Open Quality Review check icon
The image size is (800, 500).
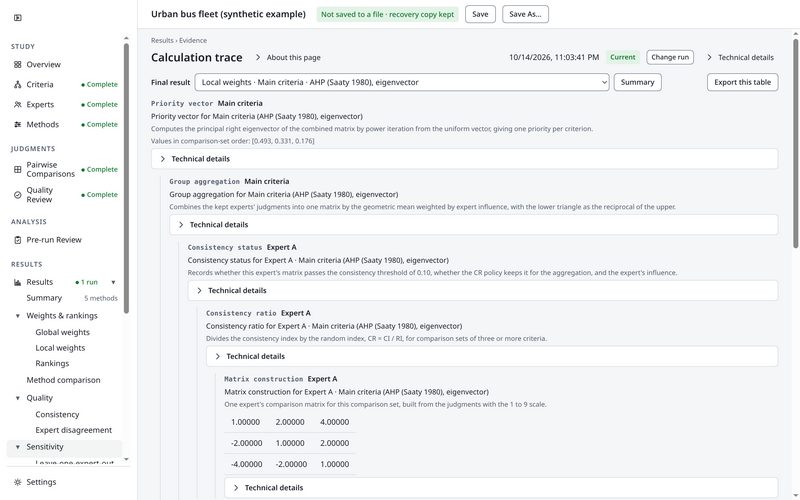tap(18, 195)
